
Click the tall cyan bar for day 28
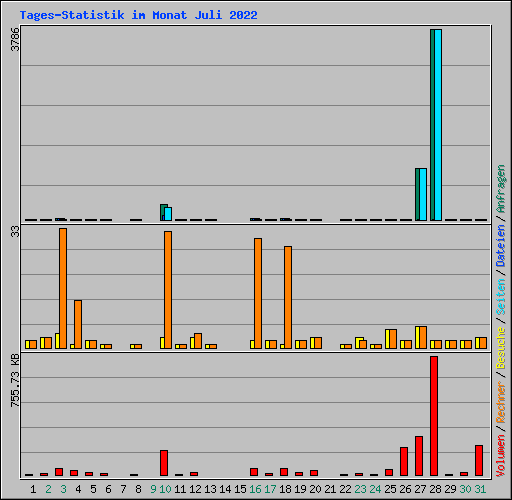coord(438,125)
